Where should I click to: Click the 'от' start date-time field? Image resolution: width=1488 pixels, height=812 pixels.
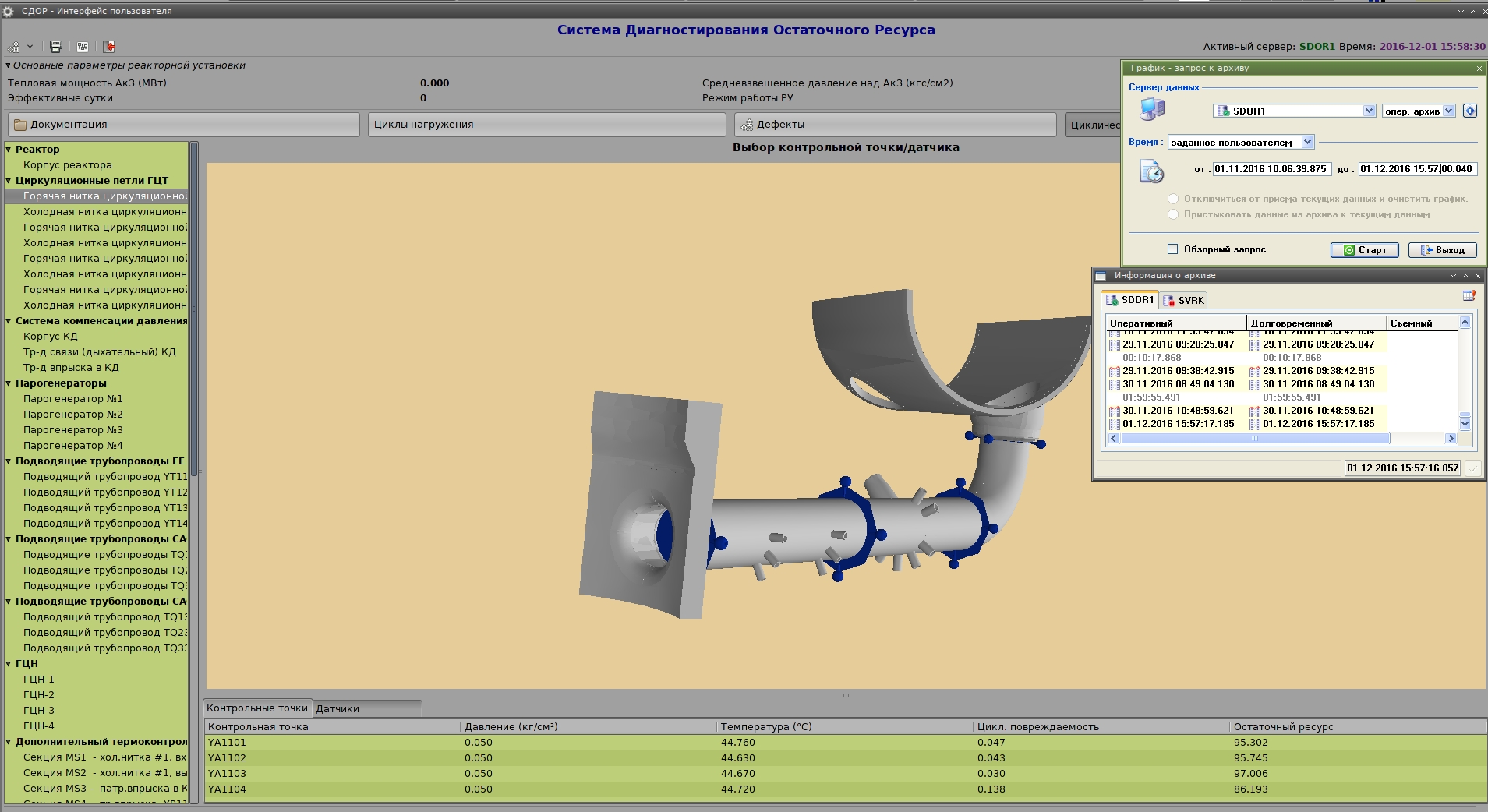[x=1271, y=169]
